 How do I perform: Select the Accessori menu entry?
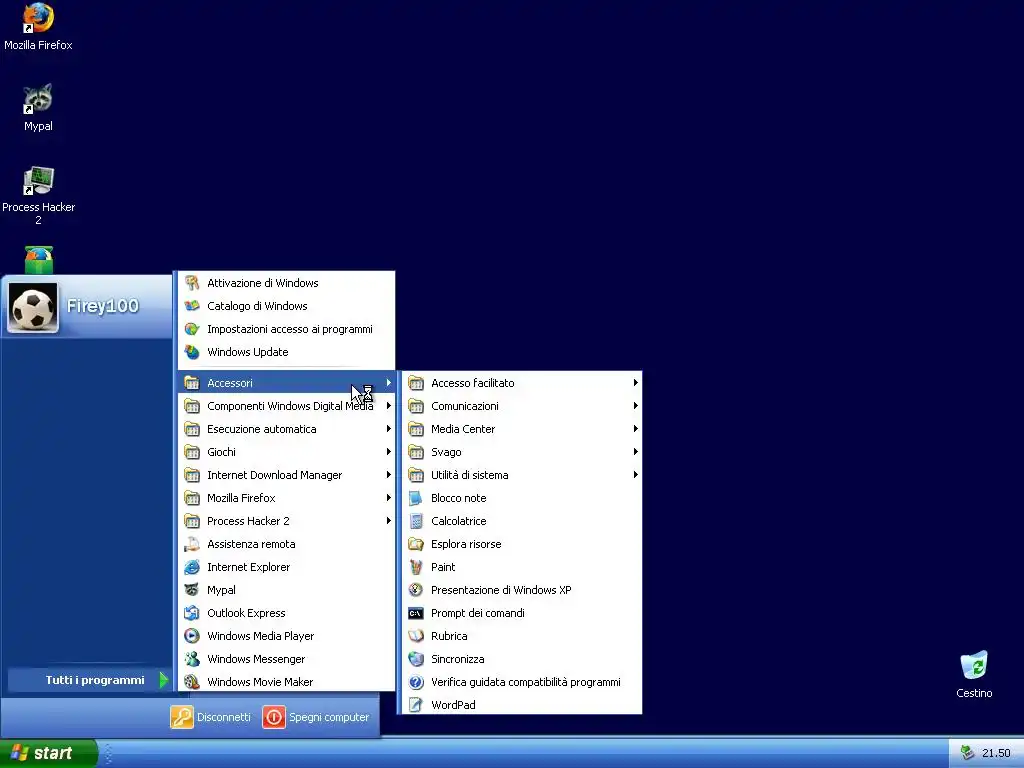pyautogui.click(x=287, y=383)
